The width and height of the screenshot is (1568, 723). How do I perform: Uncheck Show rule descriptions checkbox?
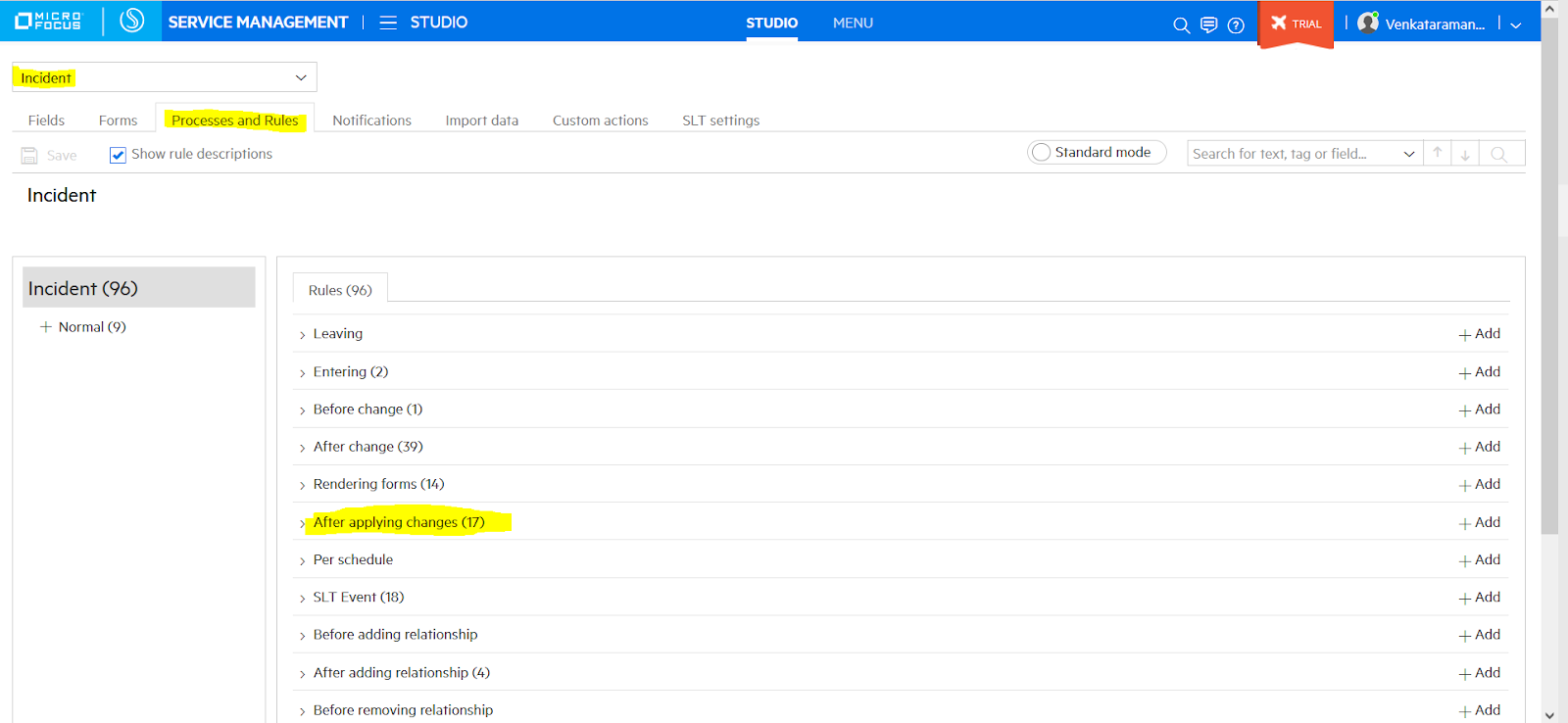[x=118, y=155]
